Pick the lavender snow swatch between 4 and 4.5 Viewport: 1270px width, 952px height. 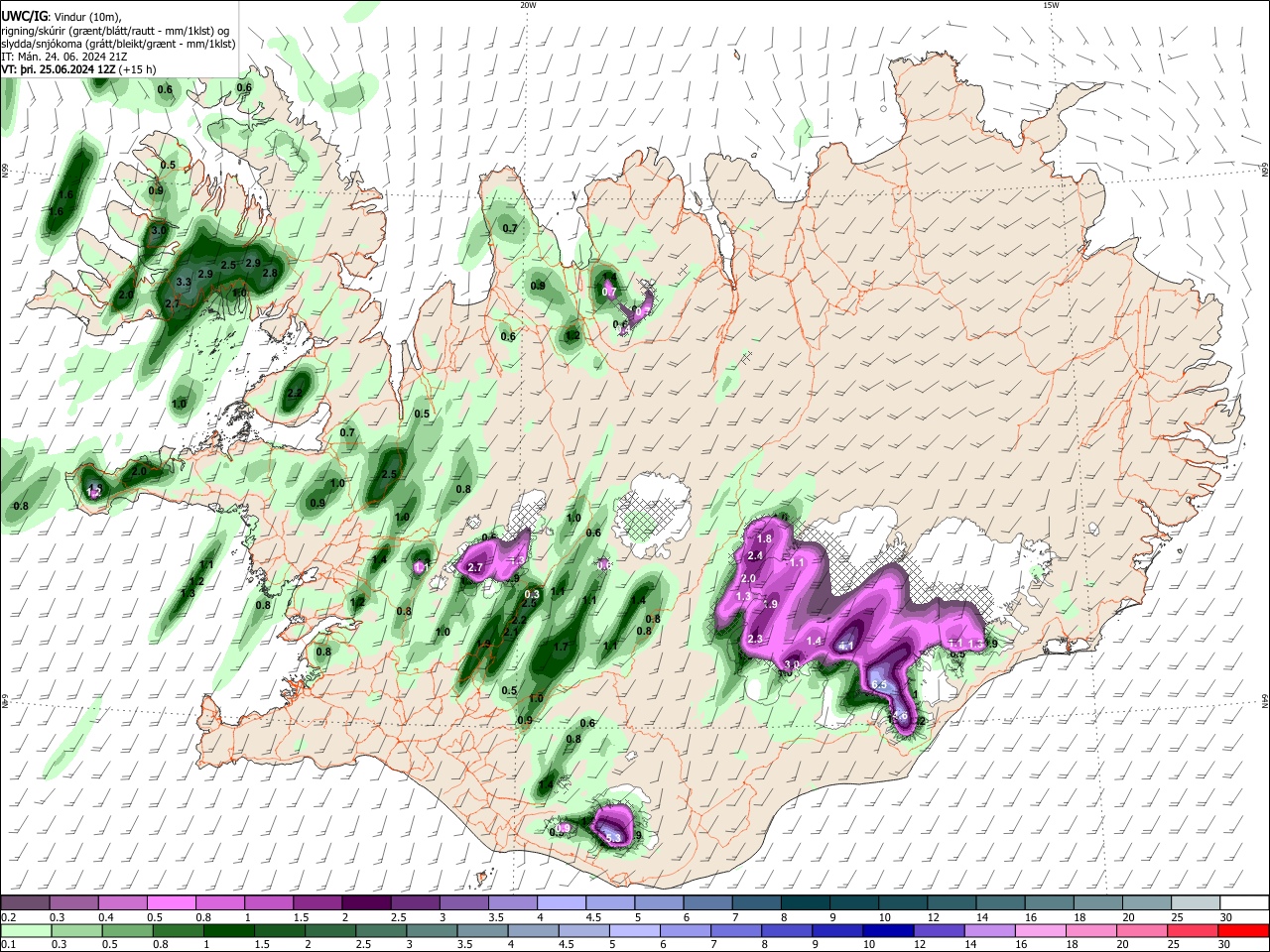[x=561, y=902]
